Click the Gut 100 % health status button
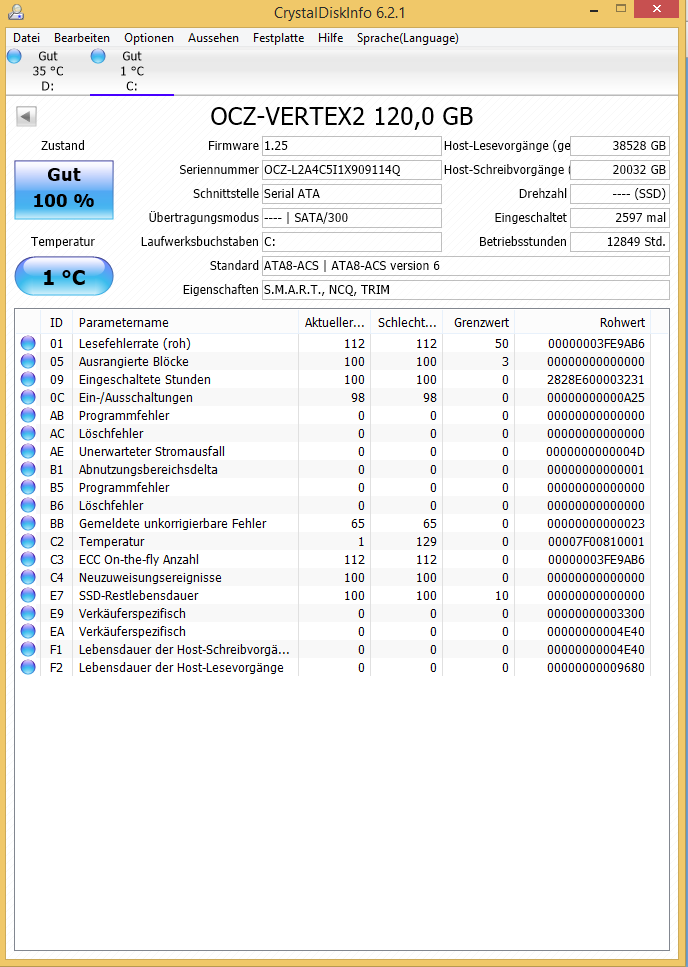Screen dimensions: 688x967 pyautogui.click(x=64, y=190)
